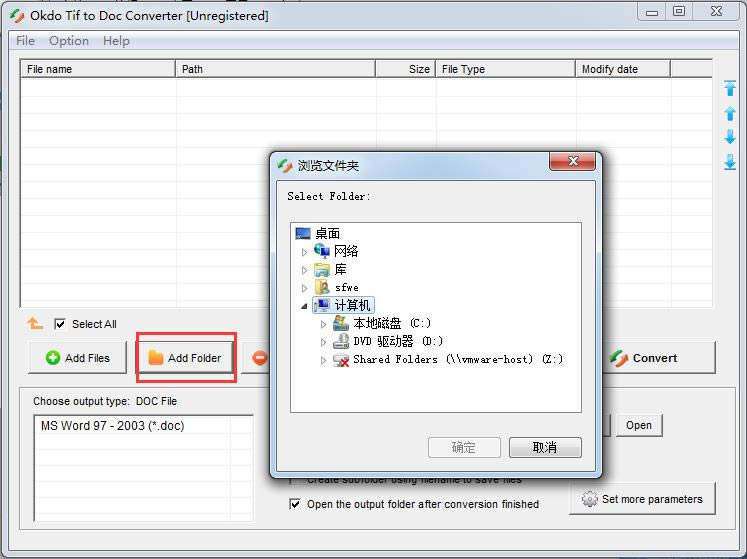The width and height of the screenshot is (747, 559).
Task: Minimize the Okdo converter window
Action: click(652, 12)
